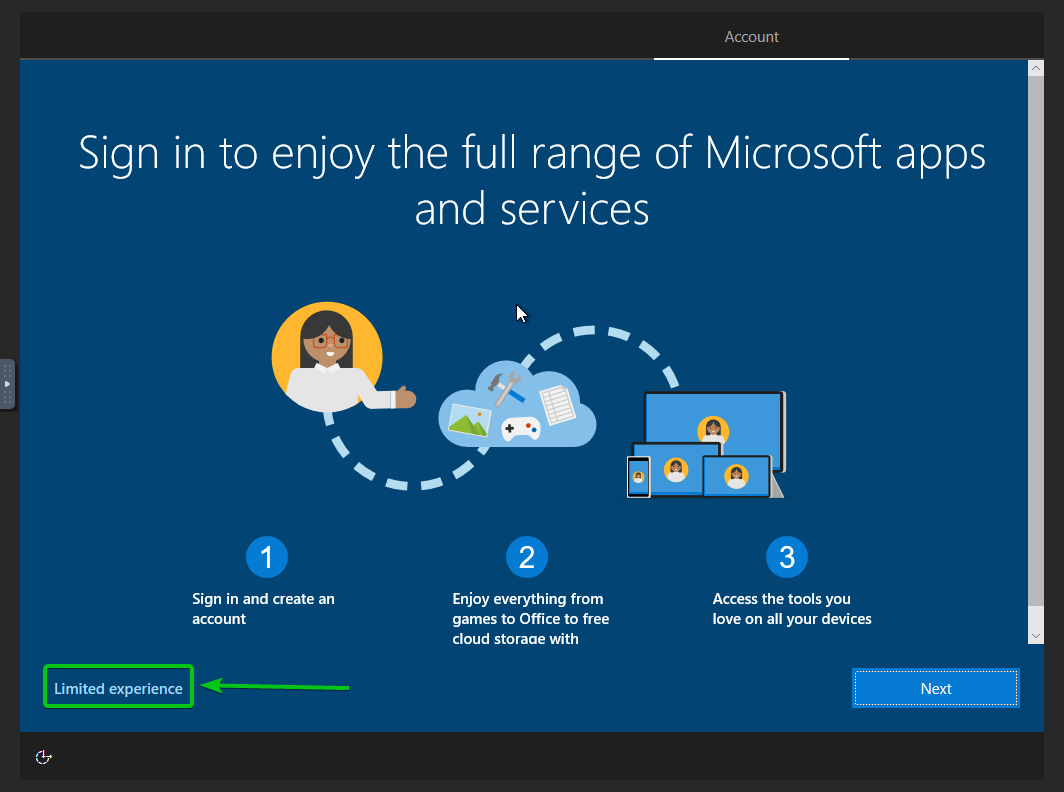Click the document sheet icon in the cloud
This screenshot has height=792, width=1064.
point(557,405)
